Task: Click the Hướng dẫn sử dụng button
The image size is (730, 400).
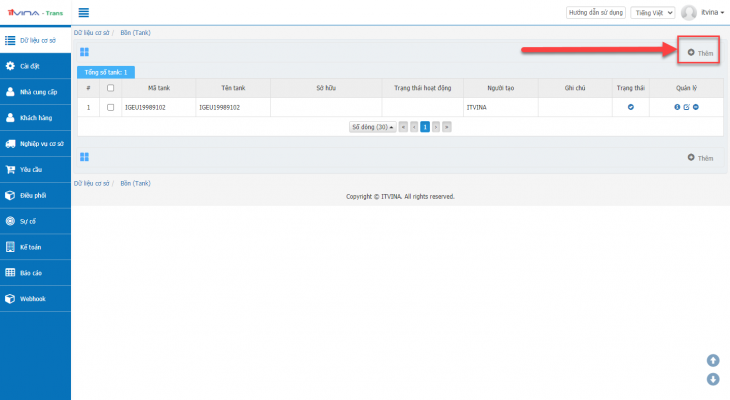Action: point(595,13)
